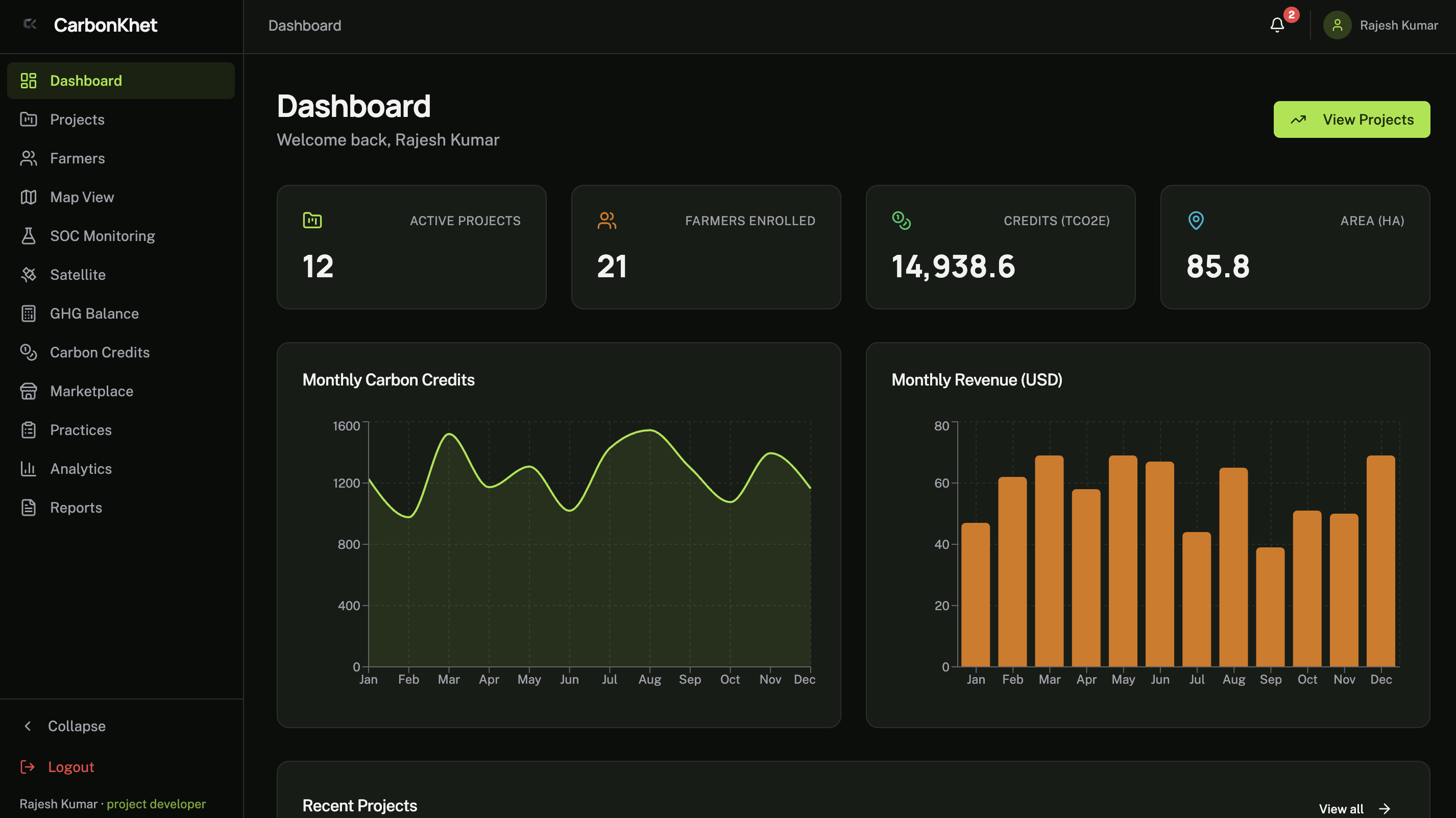Screen dimensions: 1456x818
Task: Click the GHG Balance calculator icon
Action: [x=28, y=313]
